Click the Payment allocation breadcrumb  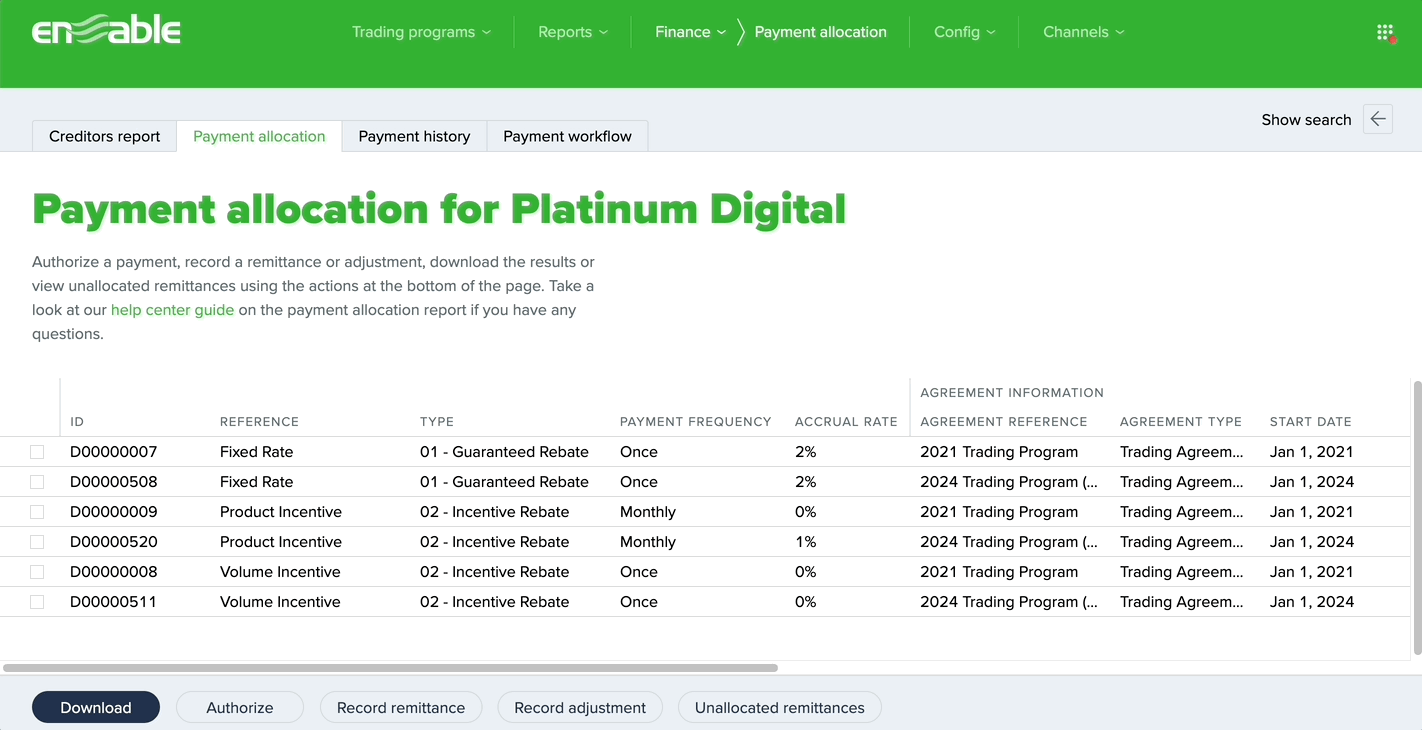coord(820,32)
